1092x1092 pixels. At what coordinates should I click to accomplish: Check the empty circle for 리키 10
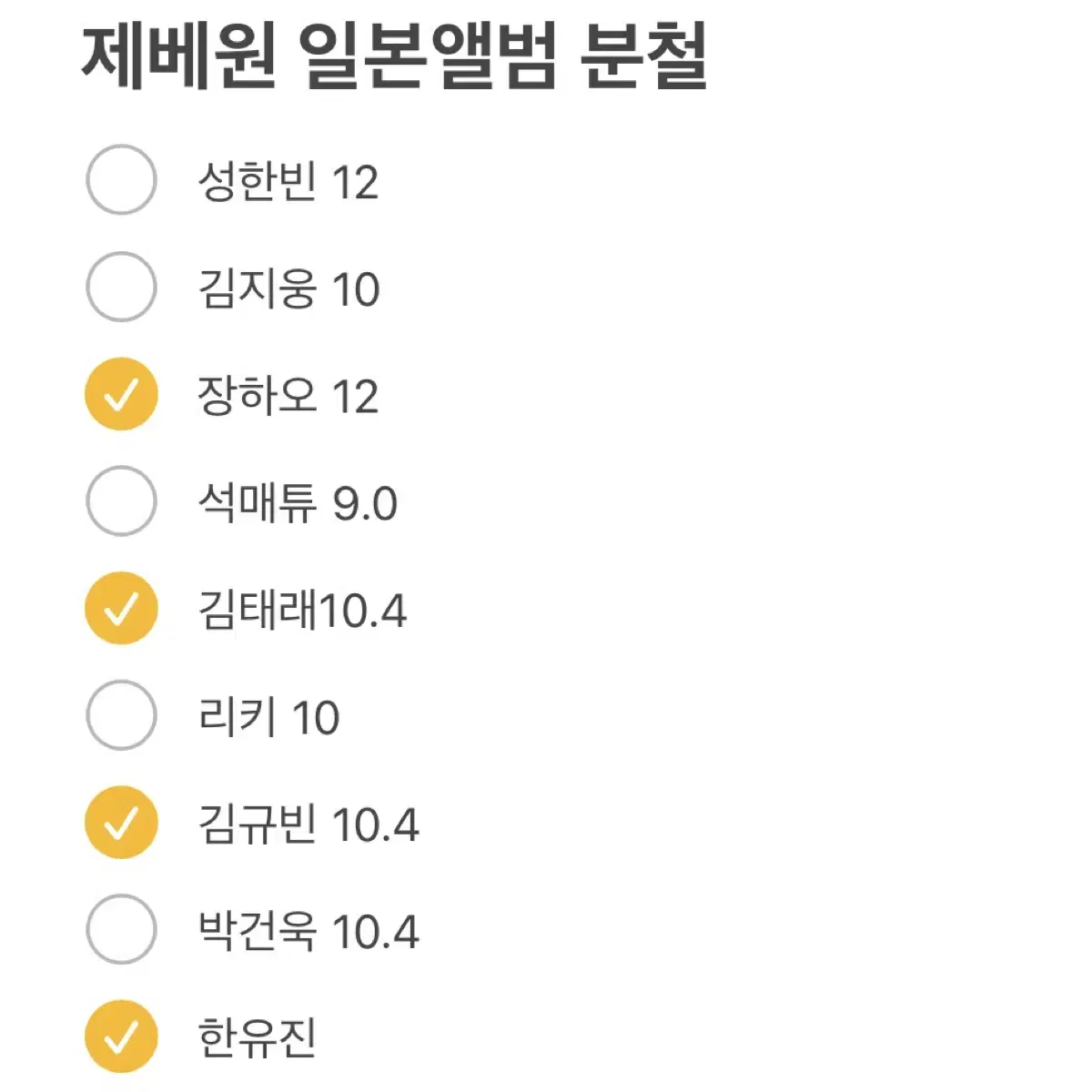point(121,715)
